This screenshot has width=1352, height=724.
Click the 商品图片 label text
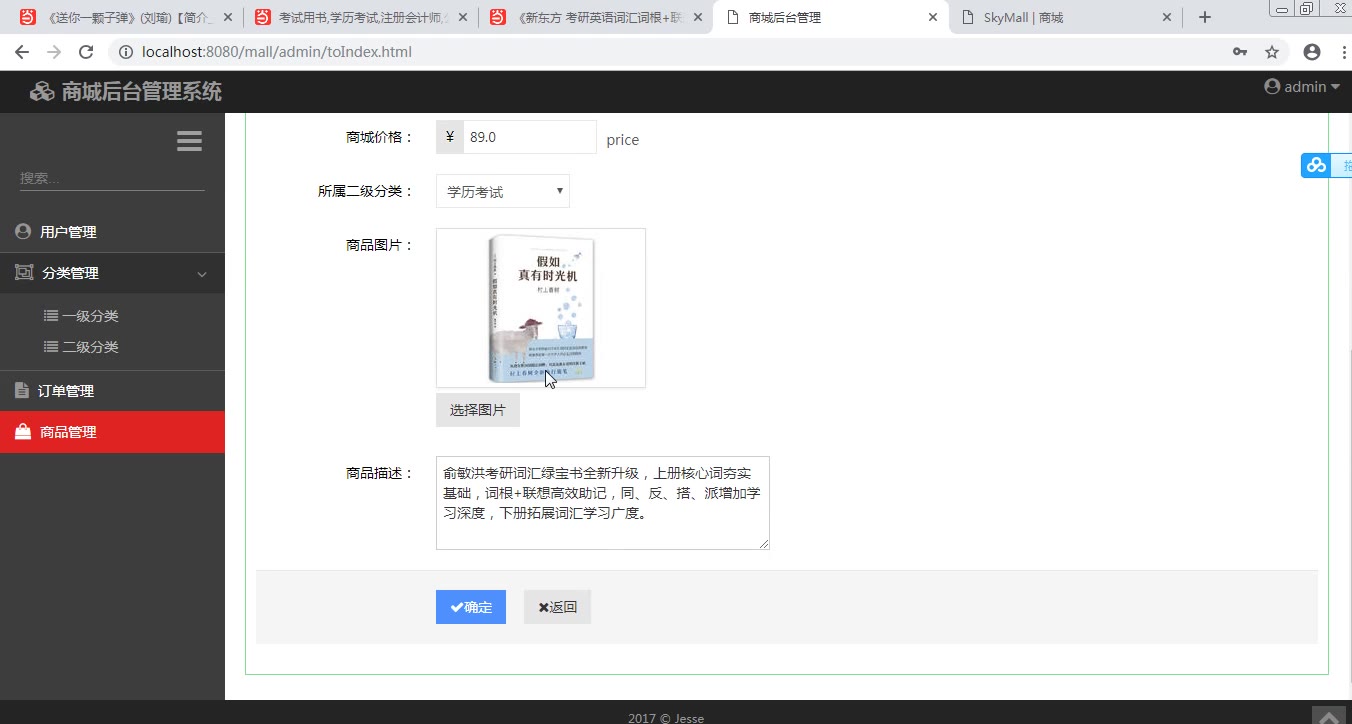(379, 244)
